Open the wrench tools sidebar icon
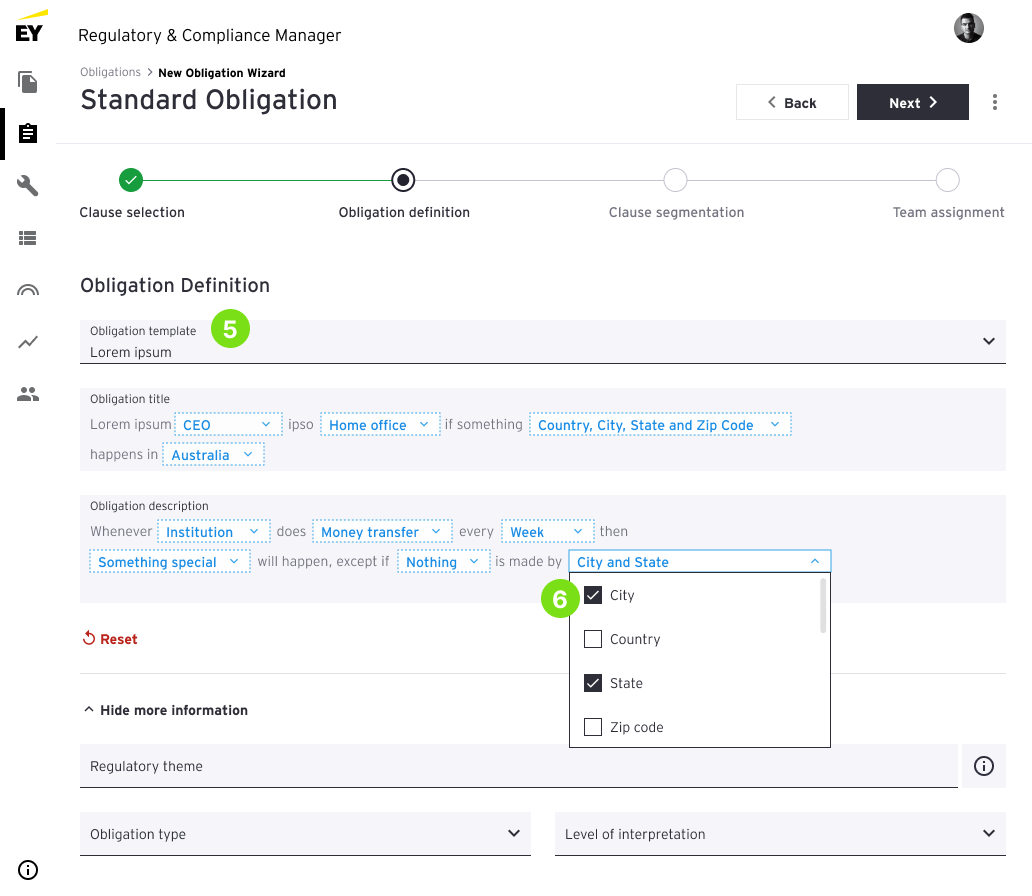Viewport: 1032px width, 896px height. [28, 186]
